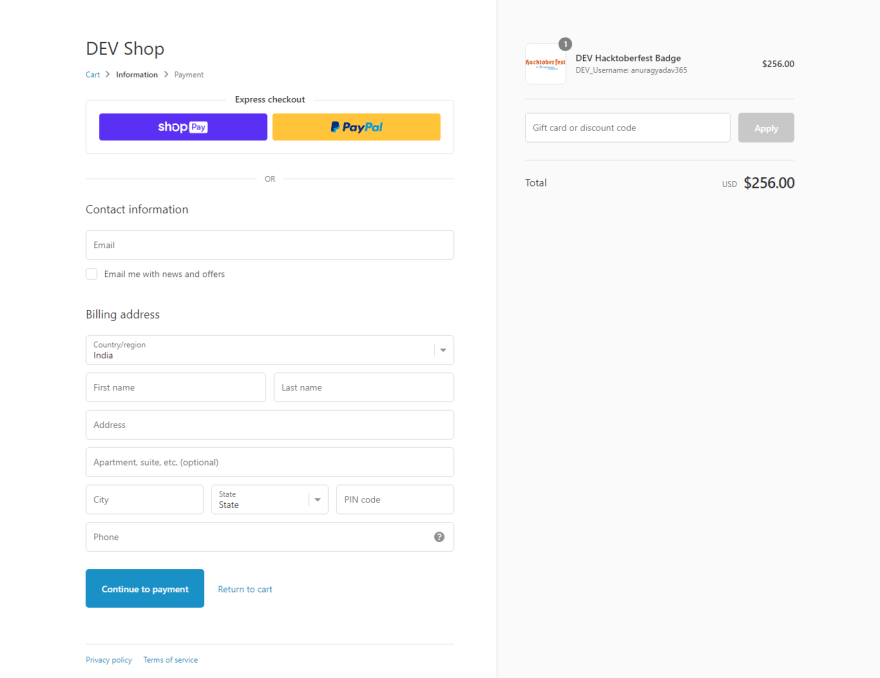
Task: Open the Terms of service link
Action: (x=171, y=660)
